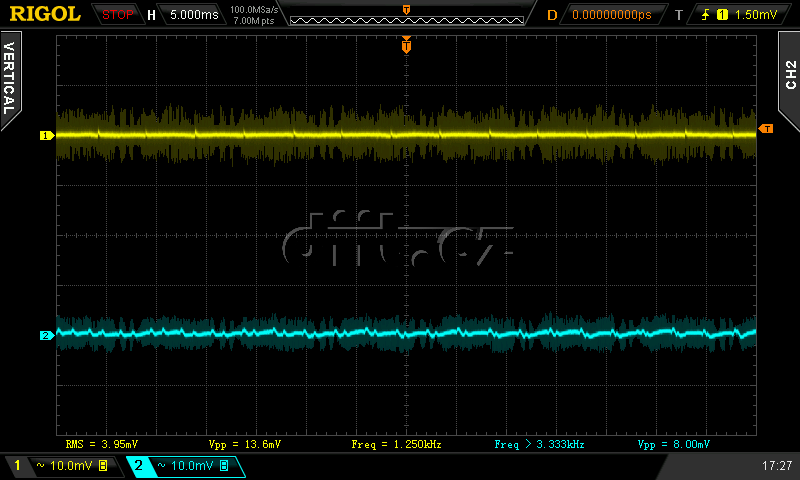
Task: Click the RIGOL logo
Action: click(45, 14)
